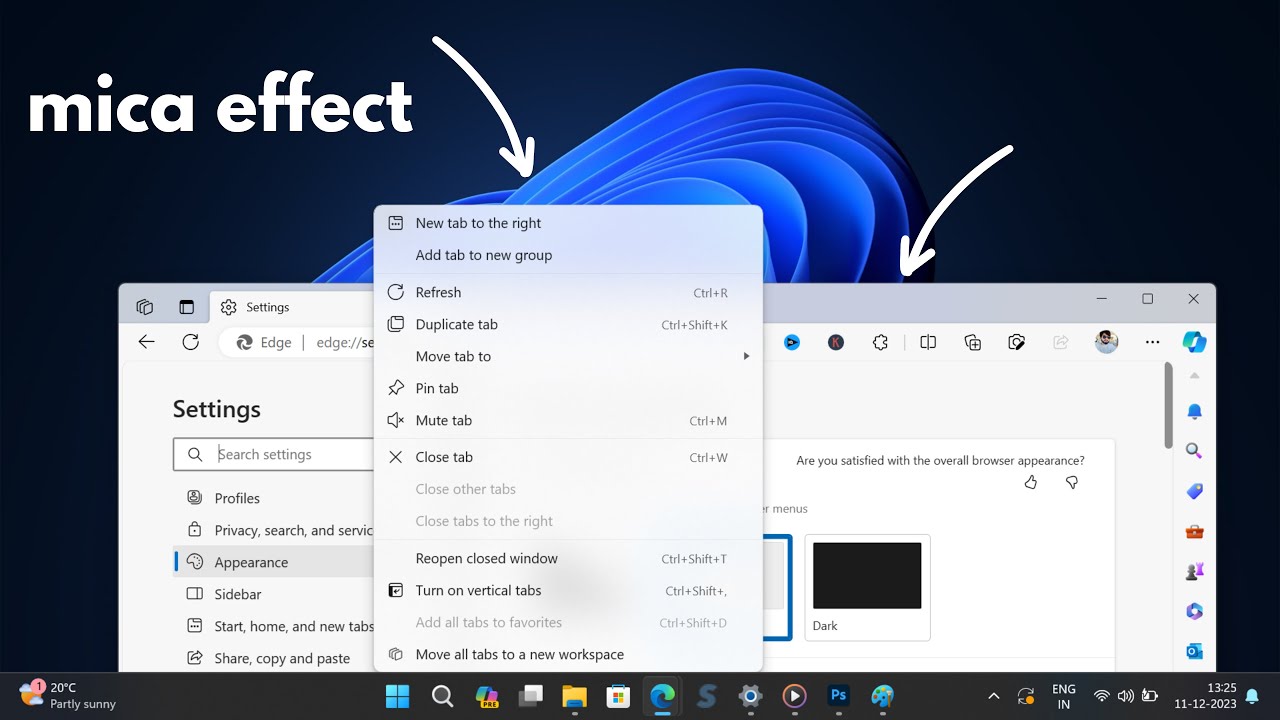Choose Add tab to new group

pyautogui.click(x=568, y=255)
